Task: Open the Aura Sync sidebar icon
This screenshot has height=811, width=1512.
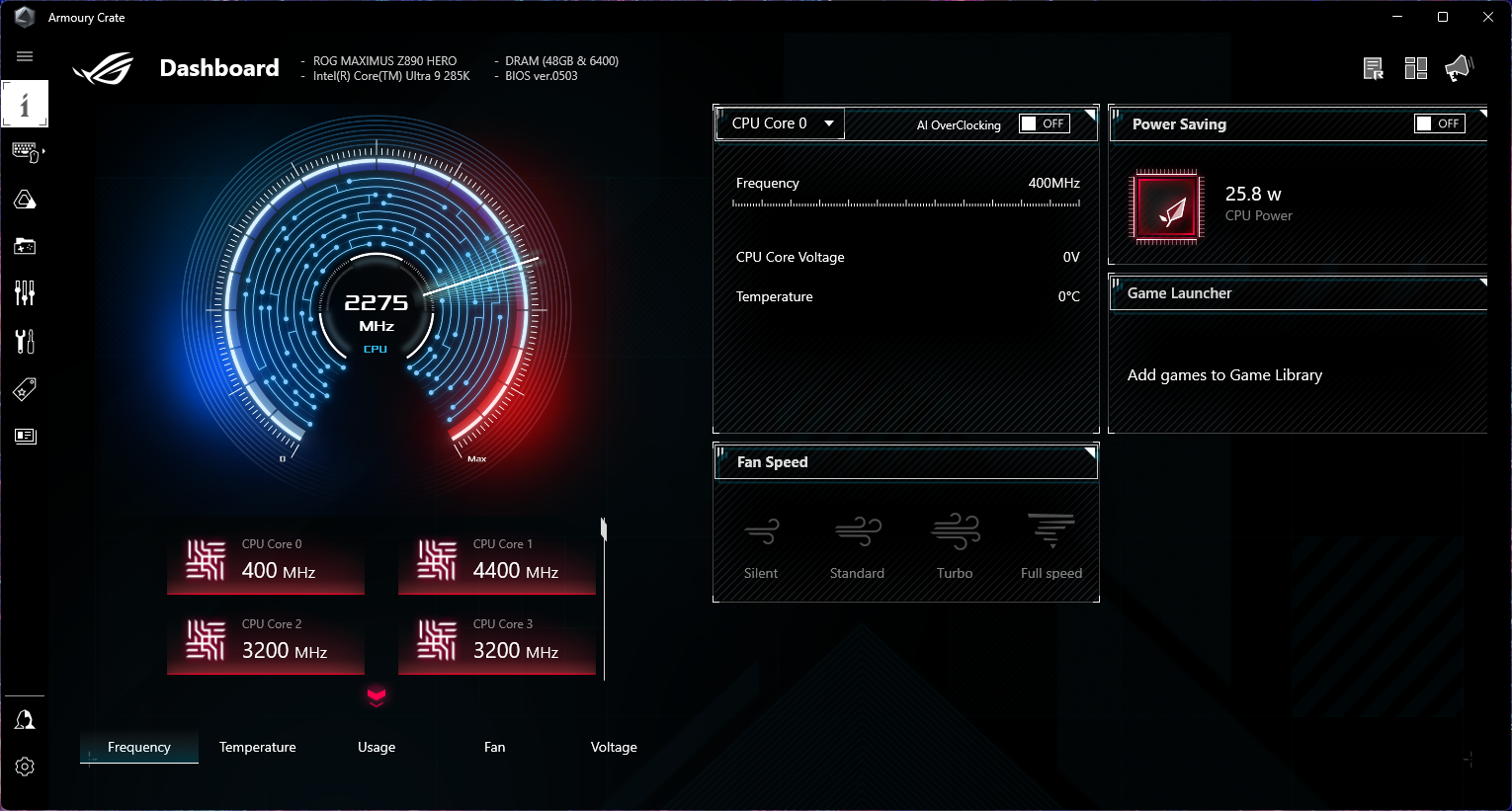Action: tap(25, 200)
